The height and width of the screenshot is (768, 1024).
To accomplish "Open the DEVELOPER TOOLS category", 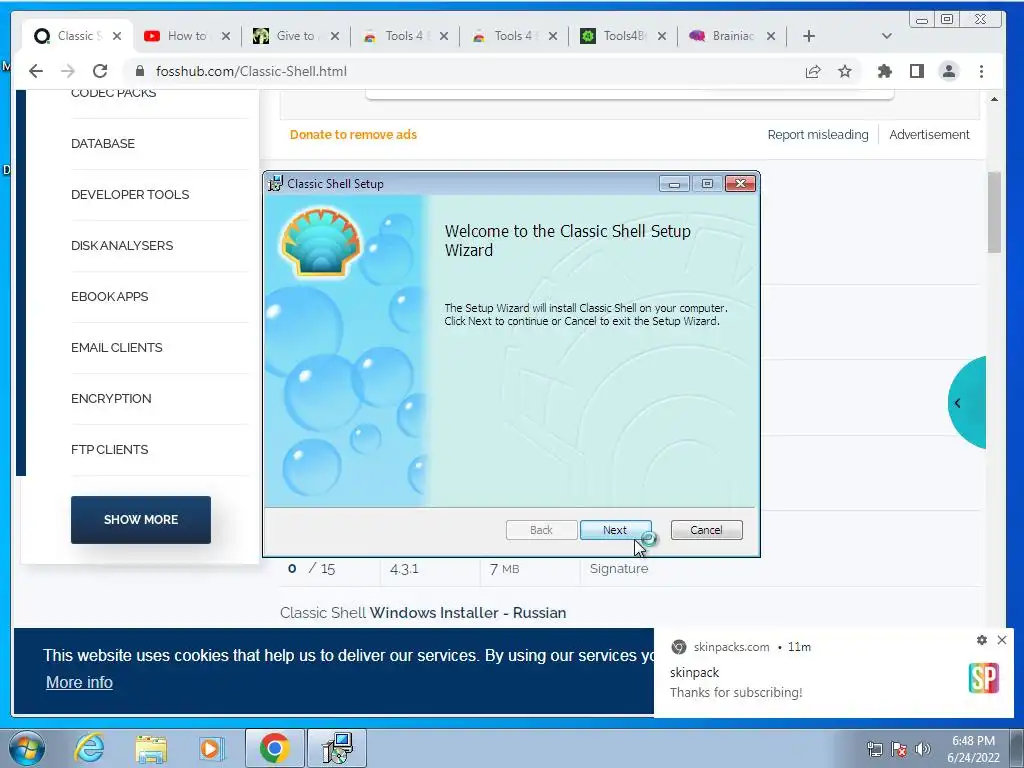I will [130, 195].
